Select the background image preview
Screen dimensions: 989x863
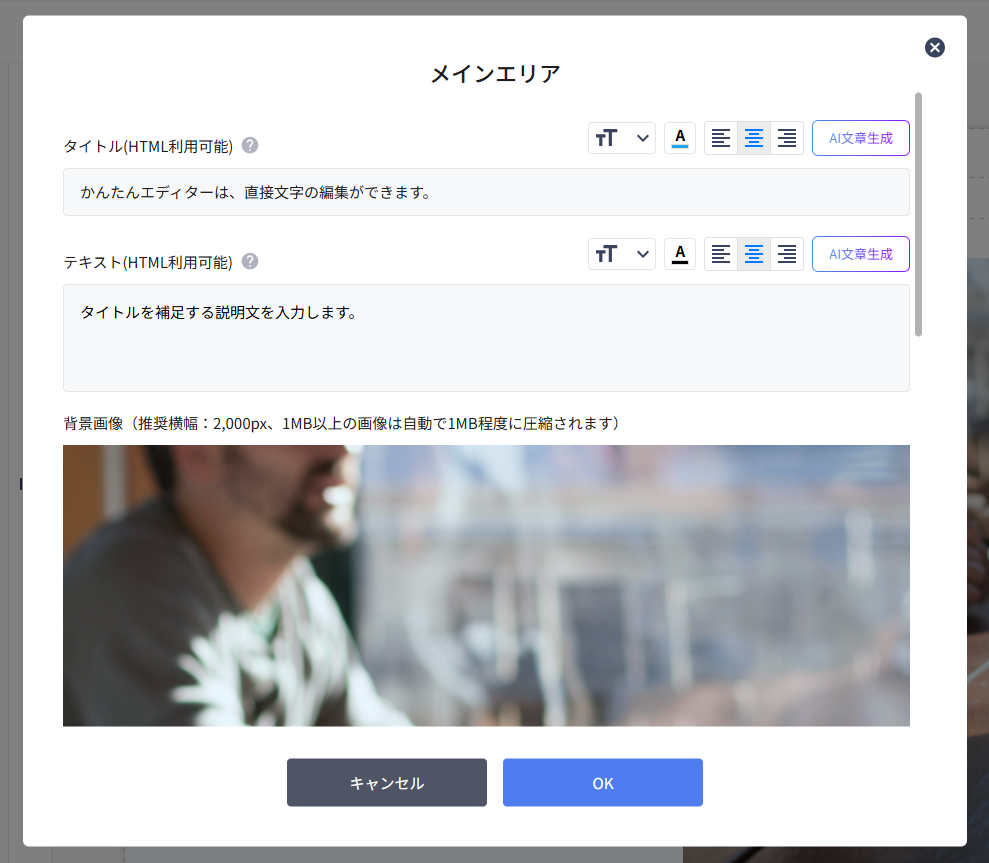pos(486,585)
